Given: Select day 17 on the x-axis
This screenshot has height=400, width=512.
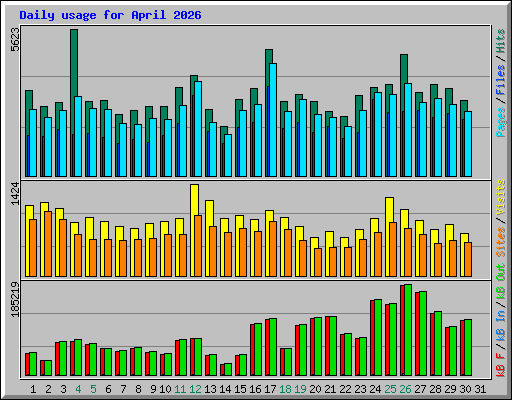Looking at the screenshot, I should 270,389.
